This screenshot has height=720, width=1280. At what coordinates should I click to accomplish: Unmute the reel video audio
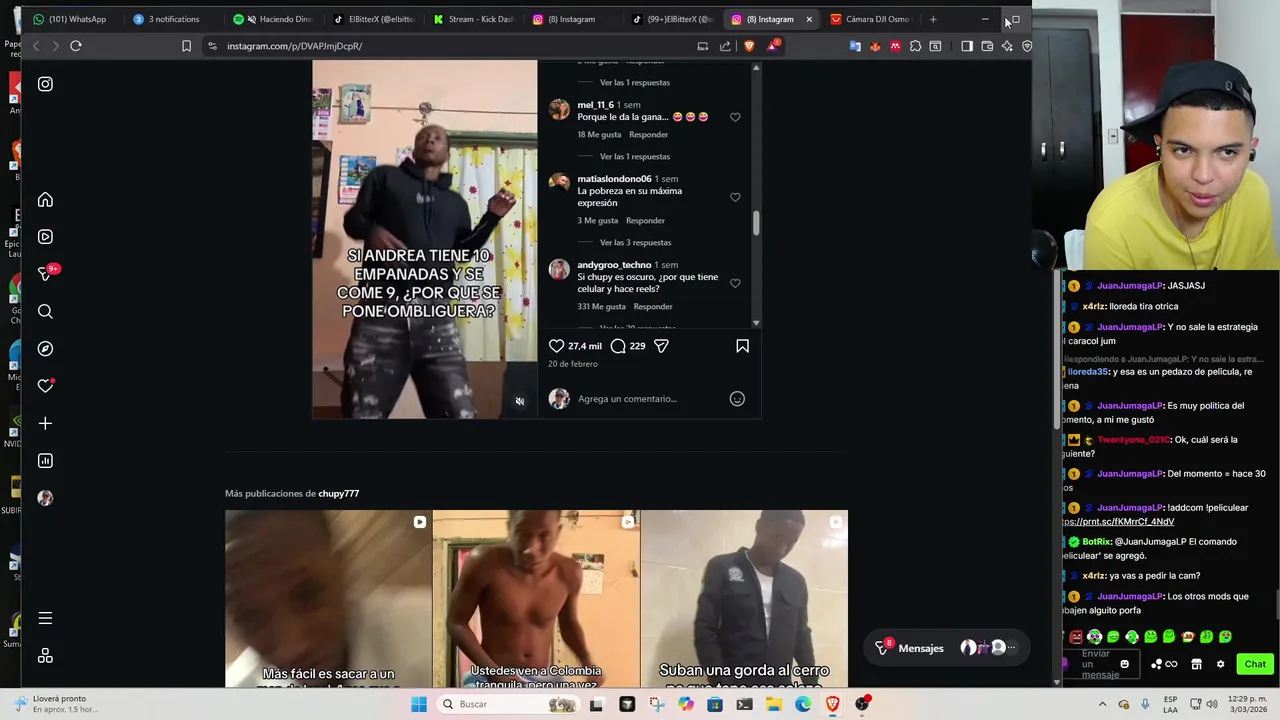520,401
